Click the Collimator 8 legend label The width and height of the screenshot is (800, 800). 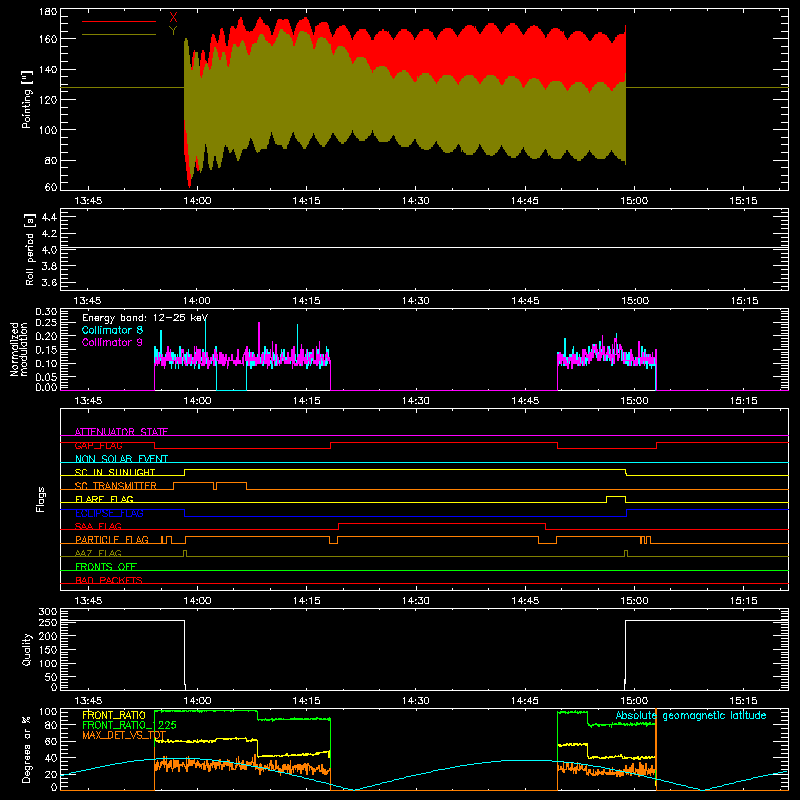coord(112,330)
